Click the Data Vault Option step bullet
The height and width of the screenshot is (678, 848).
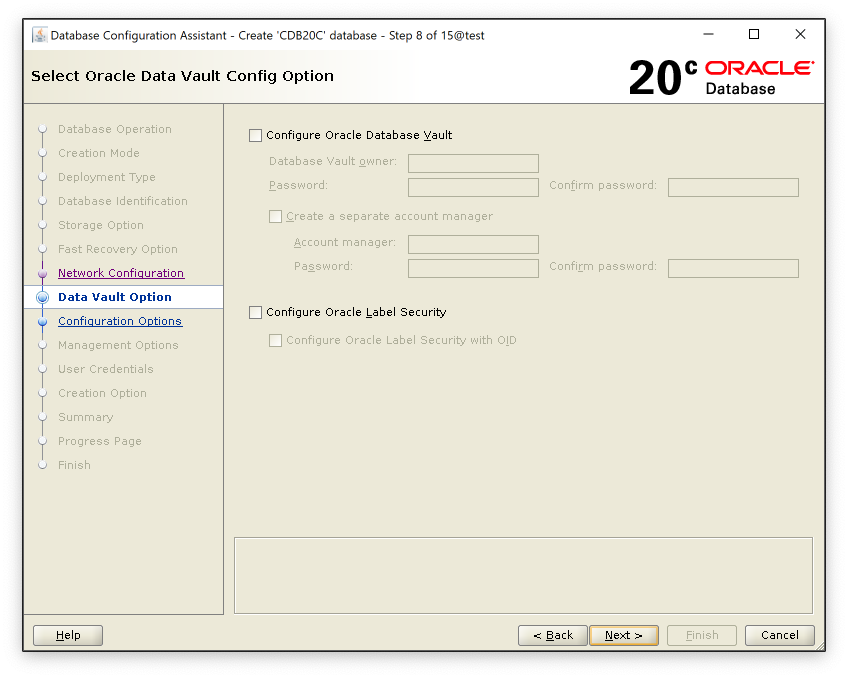pyautogui.click(x=43, y=297)
